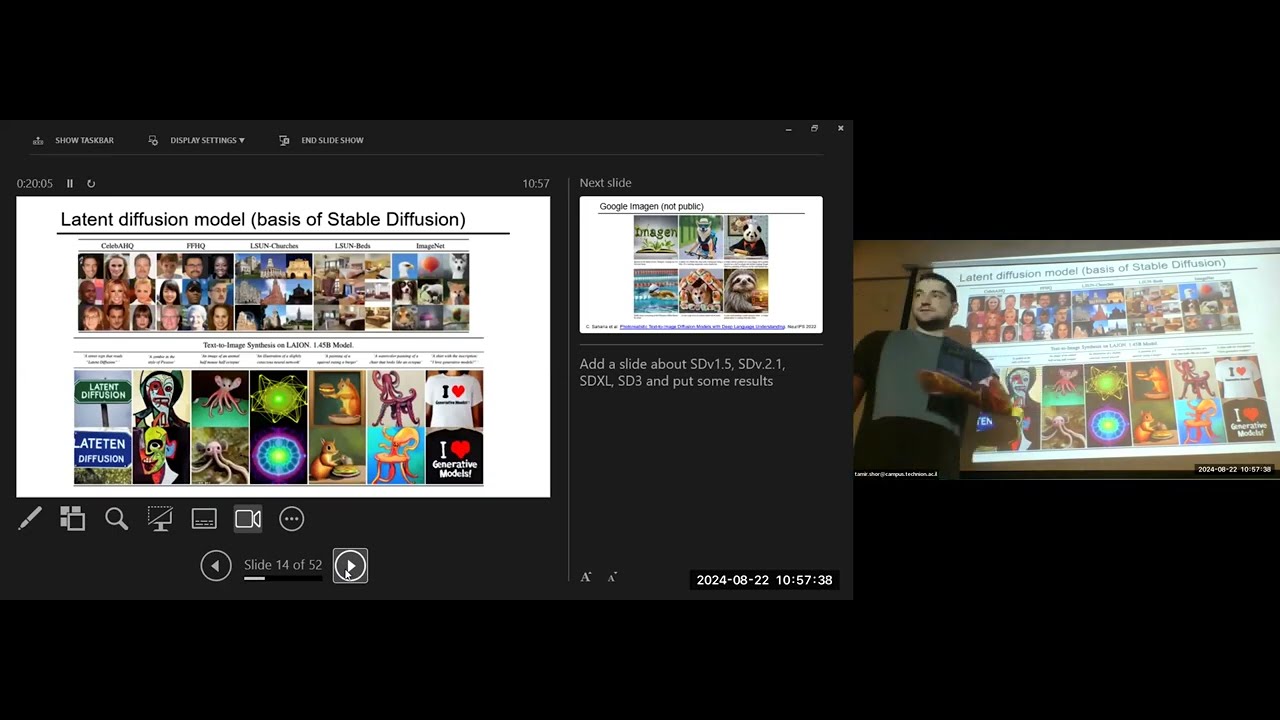Click the 'Next slide' label
This screenshot has height=720, width=1280.
pos(606,183)
